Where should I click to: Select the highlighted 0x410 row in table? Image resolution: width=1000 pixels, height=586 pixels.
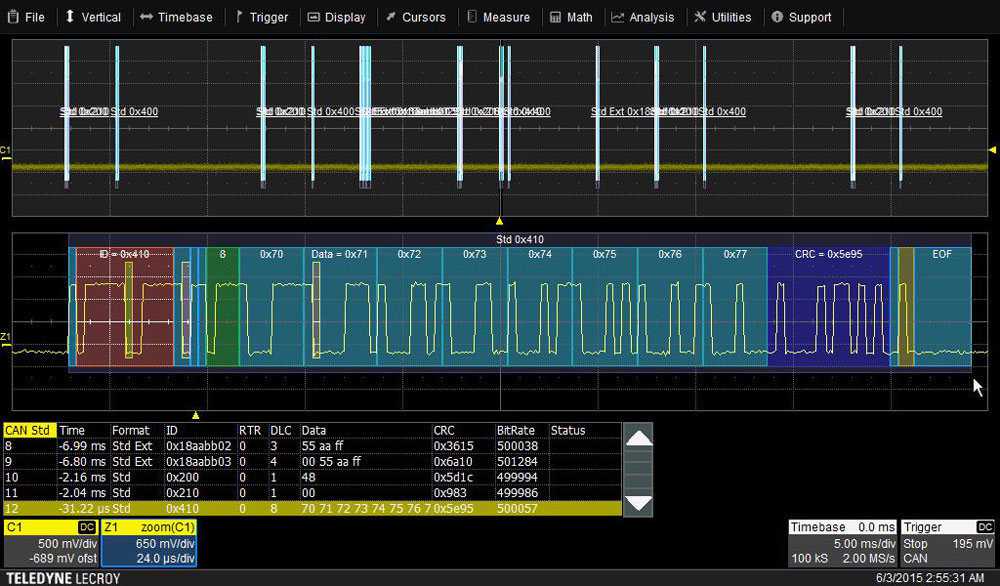300,508
